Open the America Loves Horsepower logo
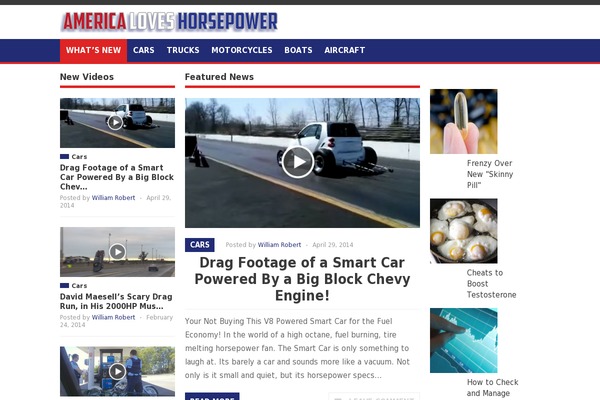The image size is (600, 400). tap(169, 21)
